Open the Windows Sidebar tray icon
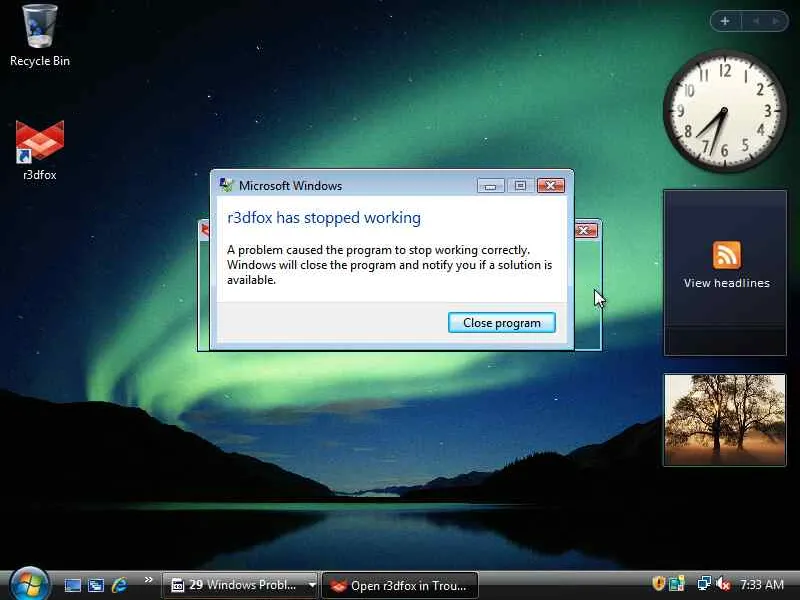The image size is (800, 600). coord(677,584)
